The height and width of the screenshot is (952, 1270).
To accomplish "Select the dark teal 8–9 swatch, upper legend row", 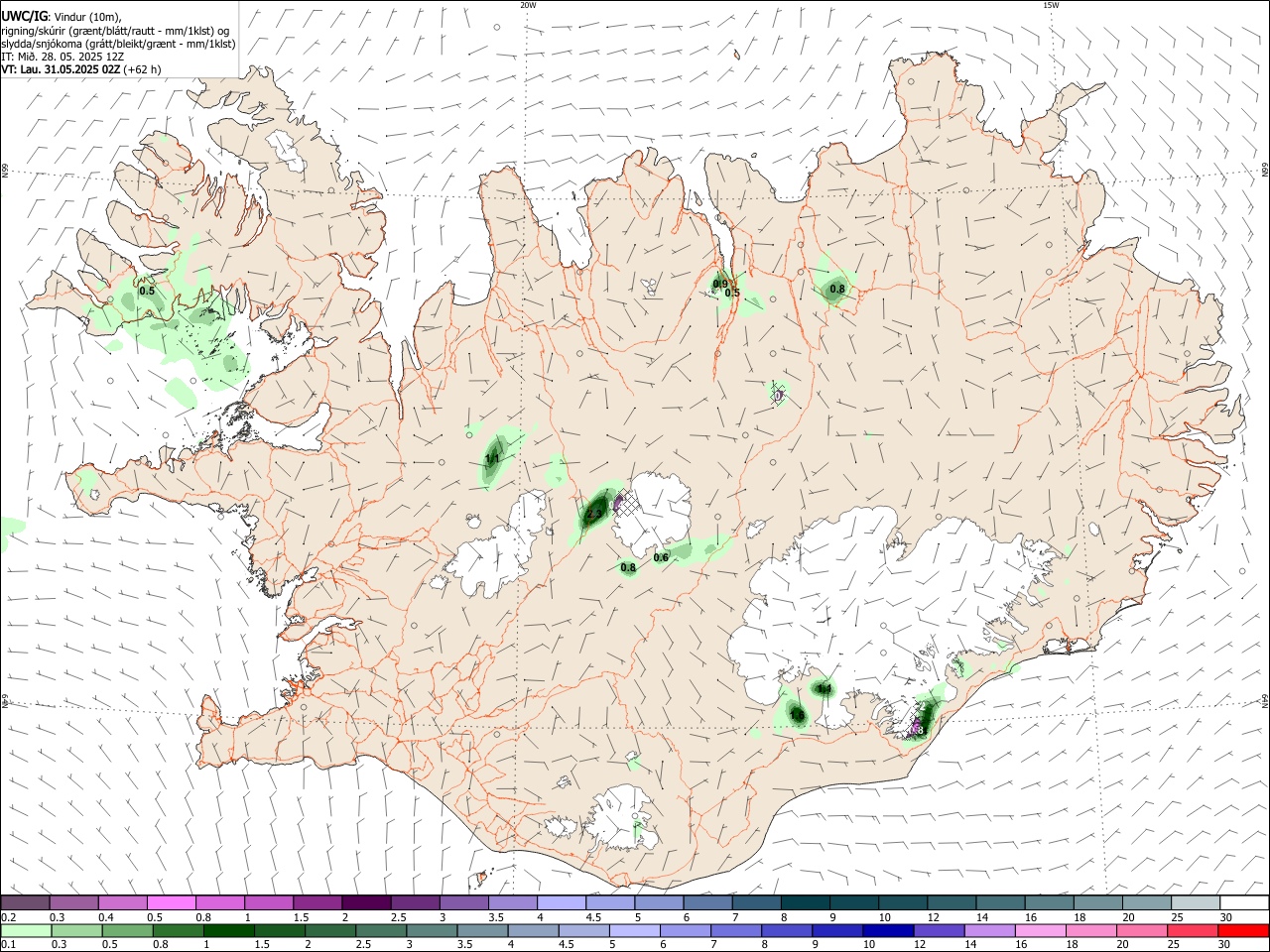I will click(804, 902).
